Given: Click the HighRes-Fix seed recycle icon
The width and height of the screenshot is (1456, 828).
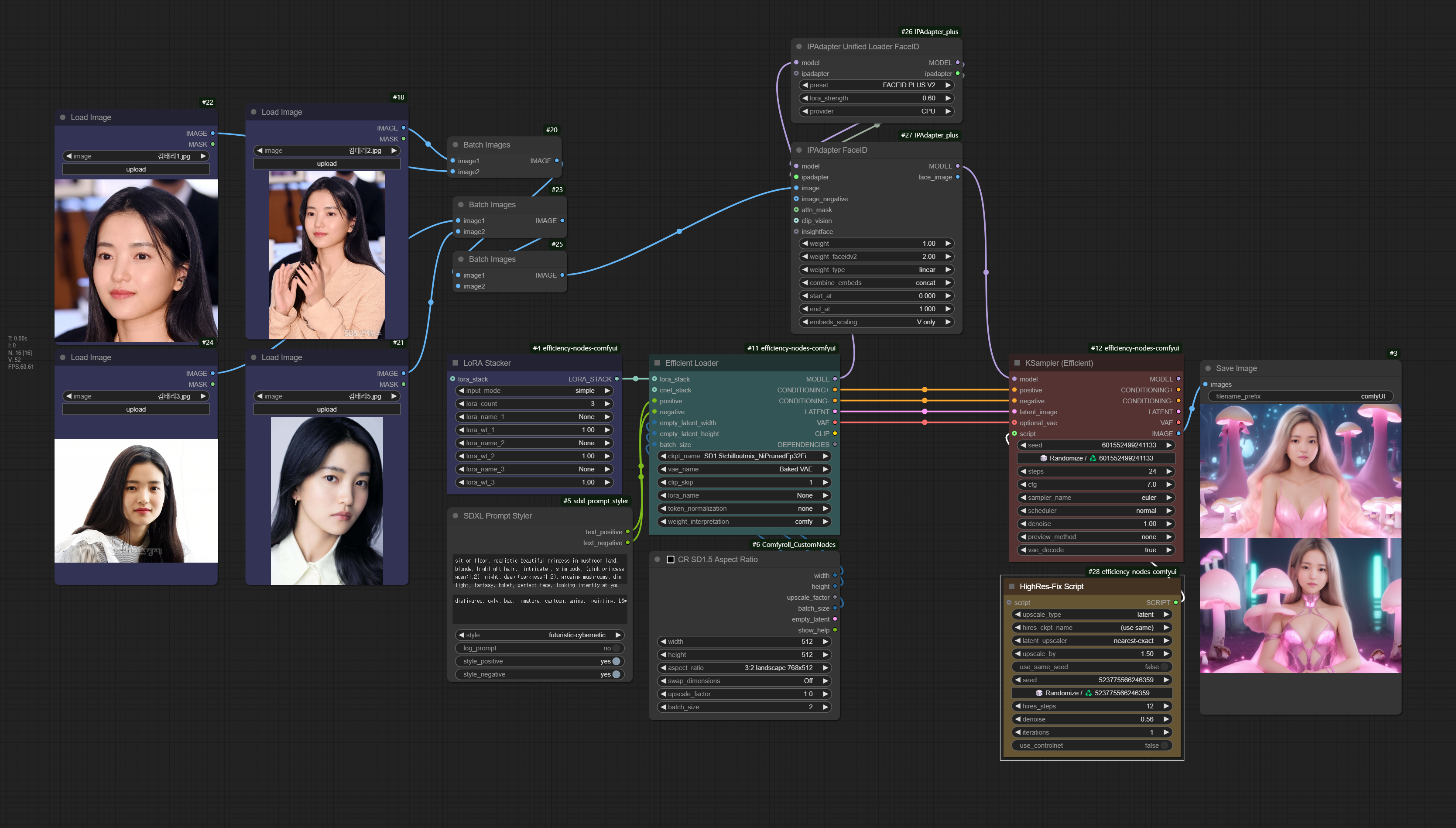Looking at the screenshot, I should click(x=1088, y=693).
